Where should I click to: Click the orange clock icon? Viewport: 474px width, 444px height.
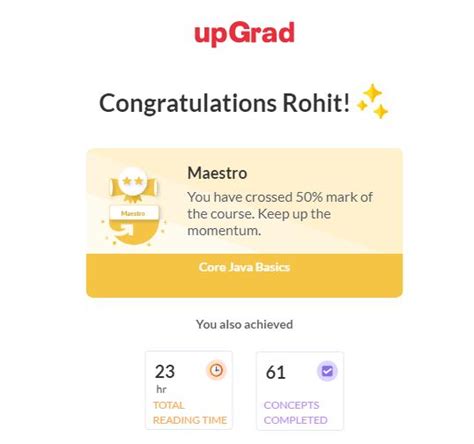tap(217, 370)
